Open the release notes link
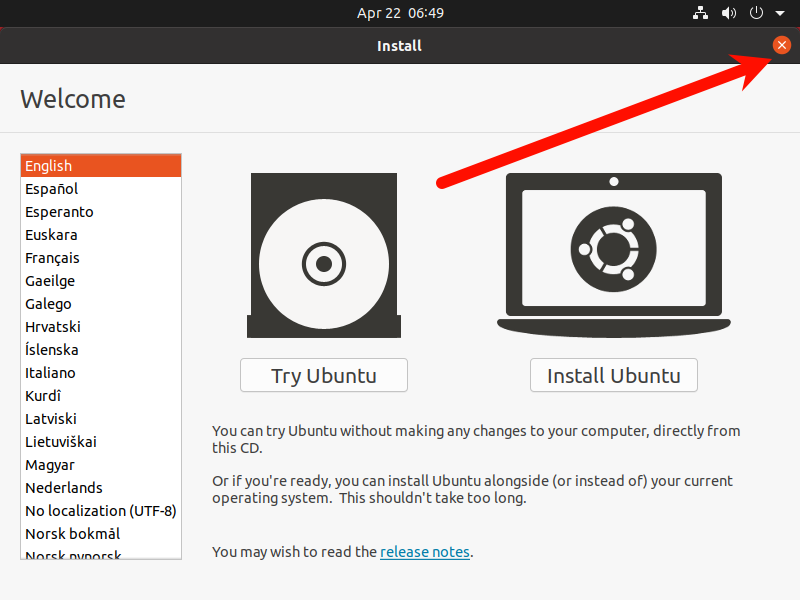This screenshot has width=800, height=600. (424, 552)
